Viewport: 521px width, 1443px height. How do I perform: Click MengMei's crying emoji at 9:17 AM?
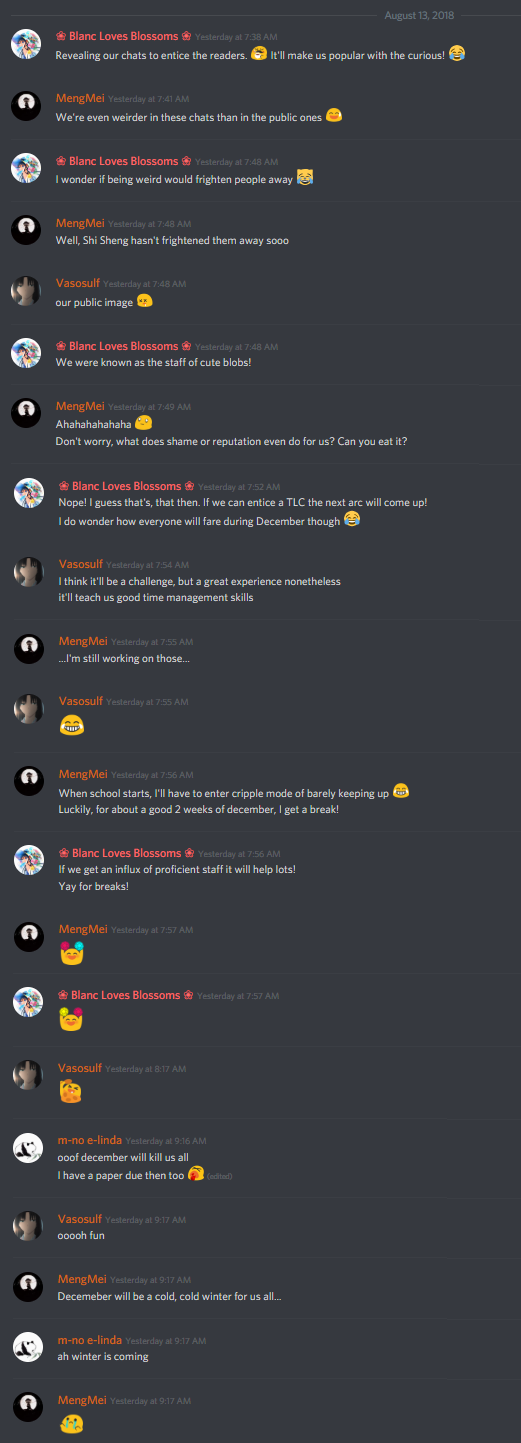coord(71,1423)
